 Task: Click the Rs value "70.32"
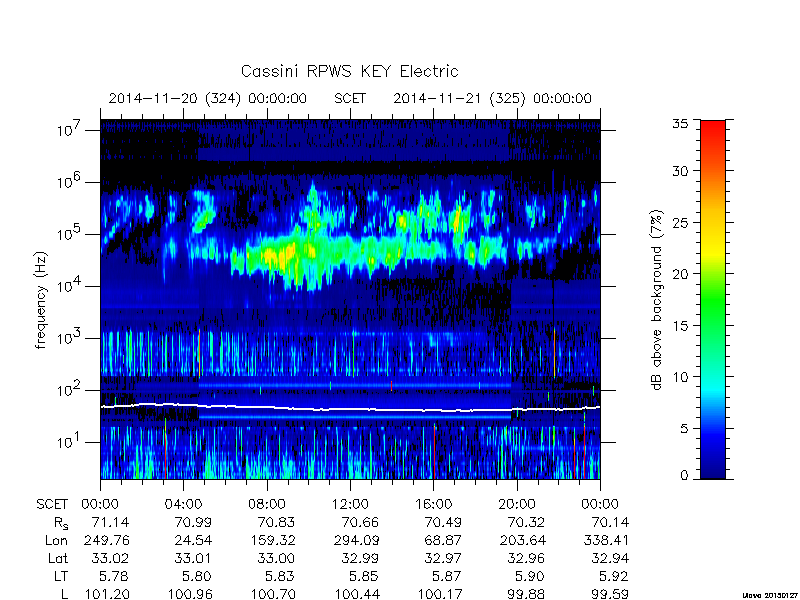526,522
